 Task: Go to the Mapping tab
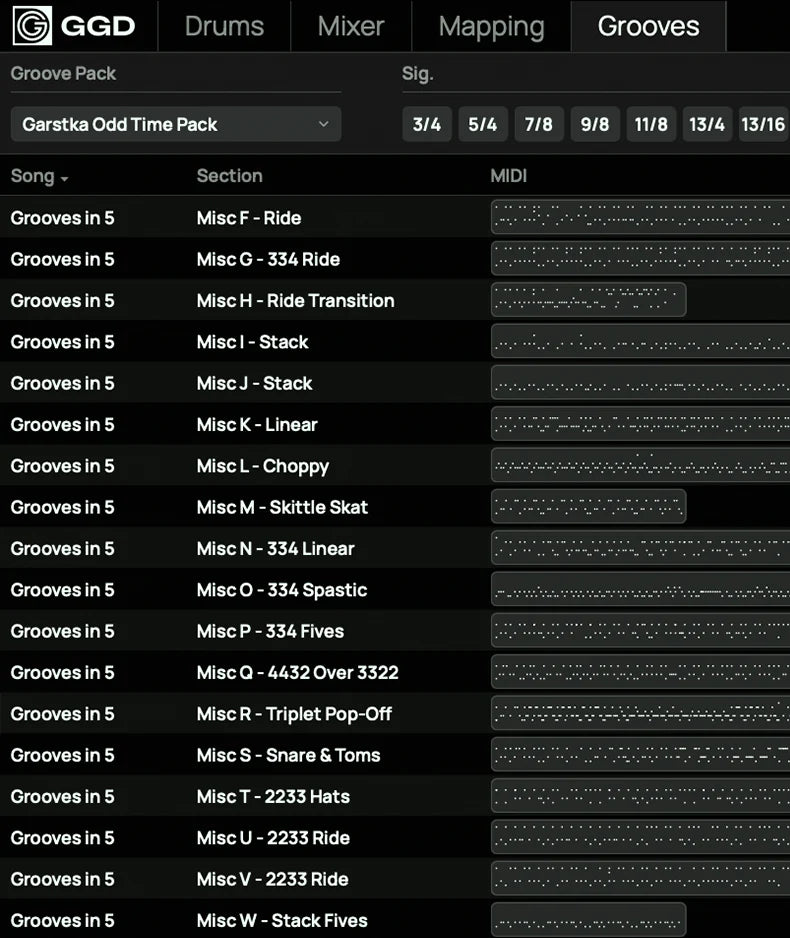coord(491,26)
